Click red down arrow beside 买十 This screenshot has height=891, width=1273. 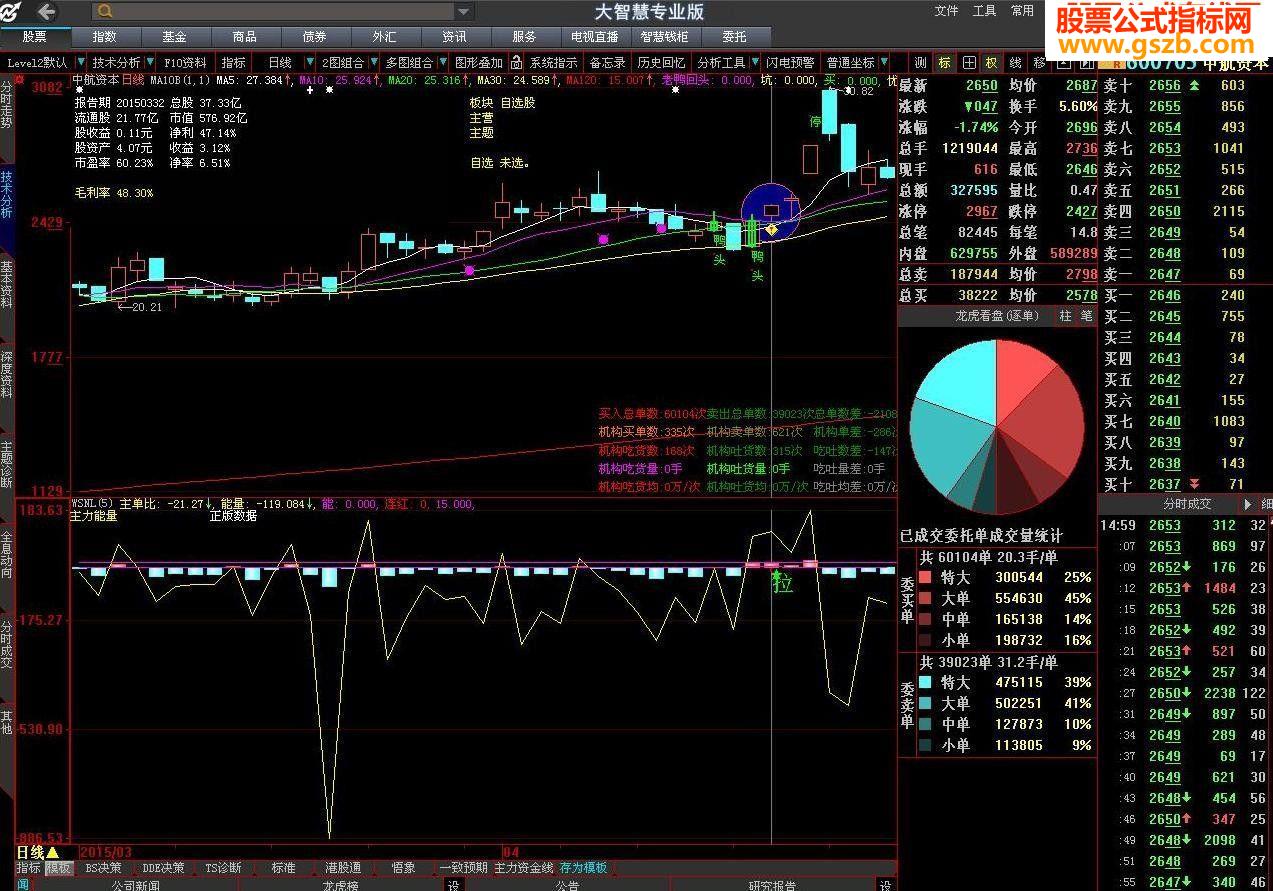tap(1193, 484)
